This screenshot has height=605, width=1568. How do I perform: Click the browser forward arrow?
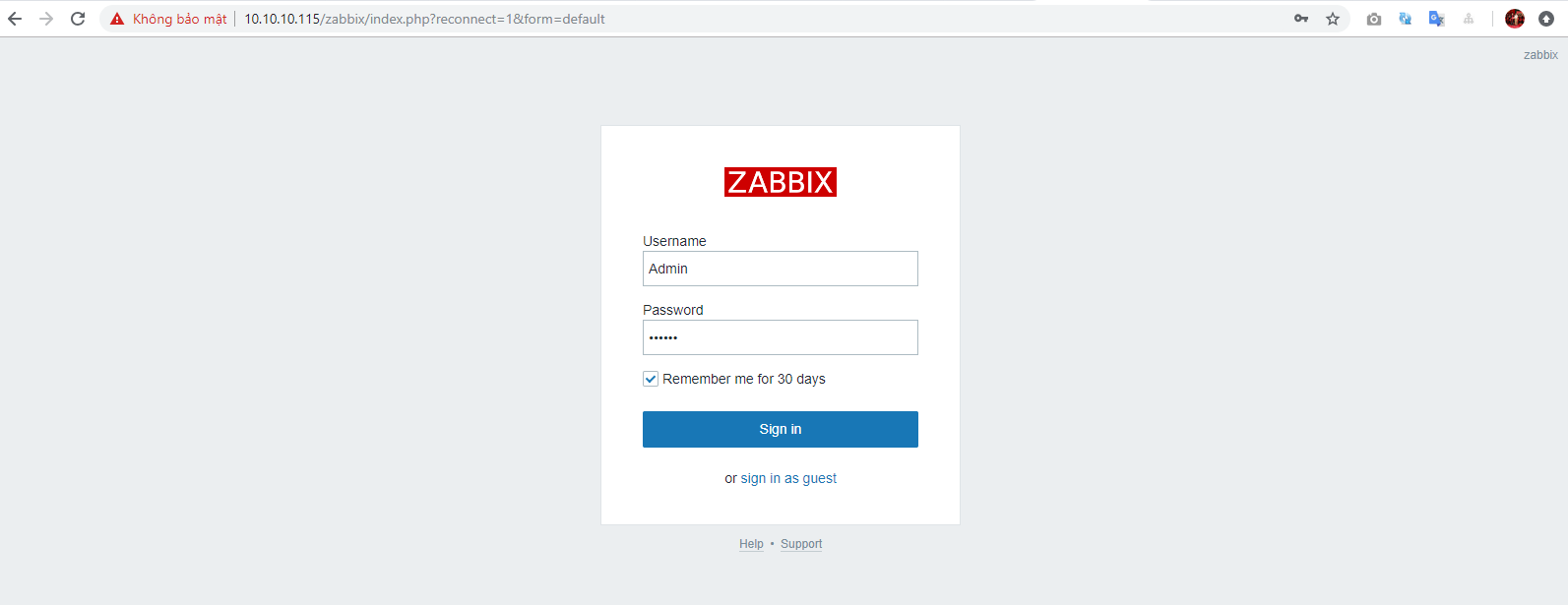point(46,19)
